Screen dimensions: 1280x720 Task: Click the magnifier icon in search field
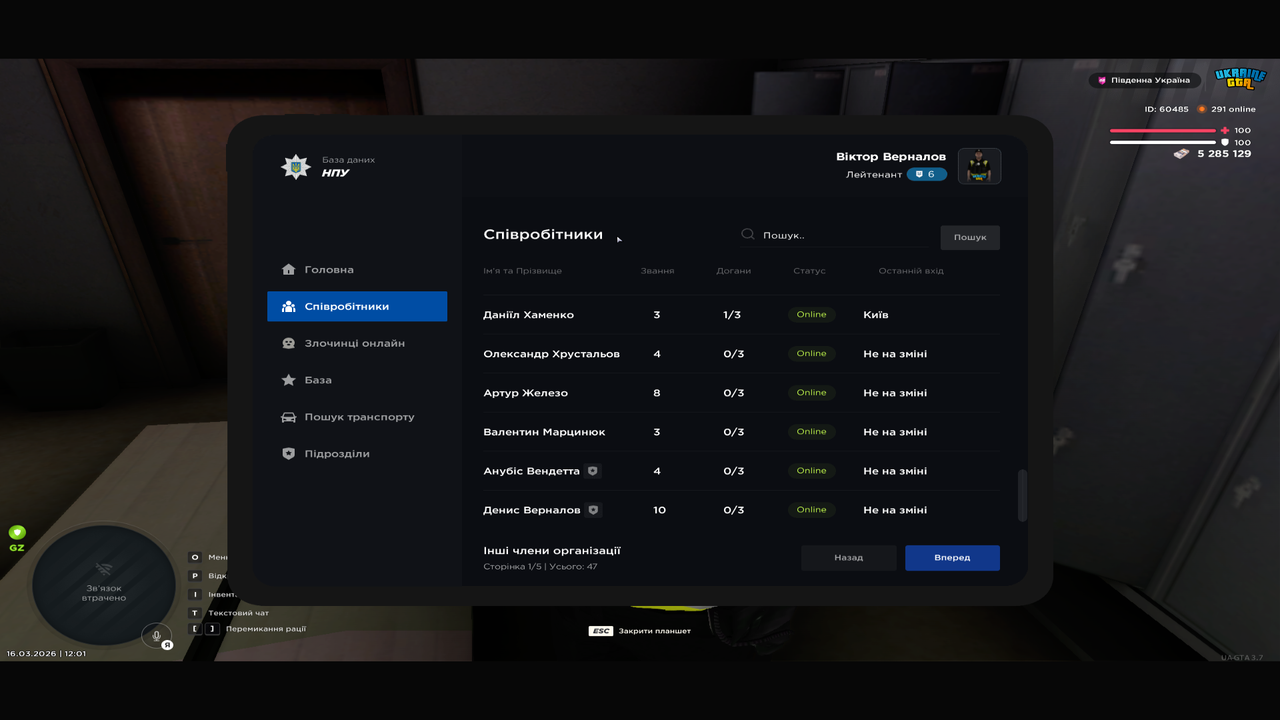coord(747,235)
